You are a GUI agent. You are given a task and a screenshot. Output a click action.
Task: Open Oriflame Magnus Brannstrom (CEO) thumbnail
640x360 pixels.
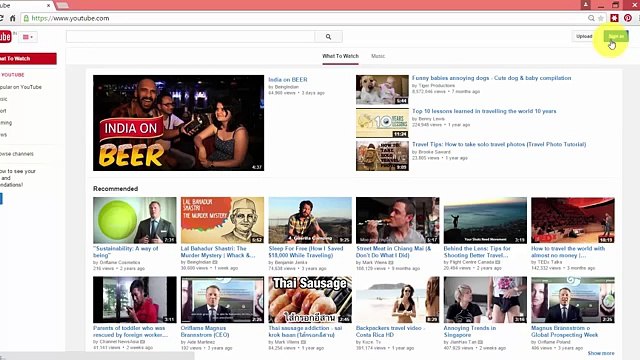222,300
